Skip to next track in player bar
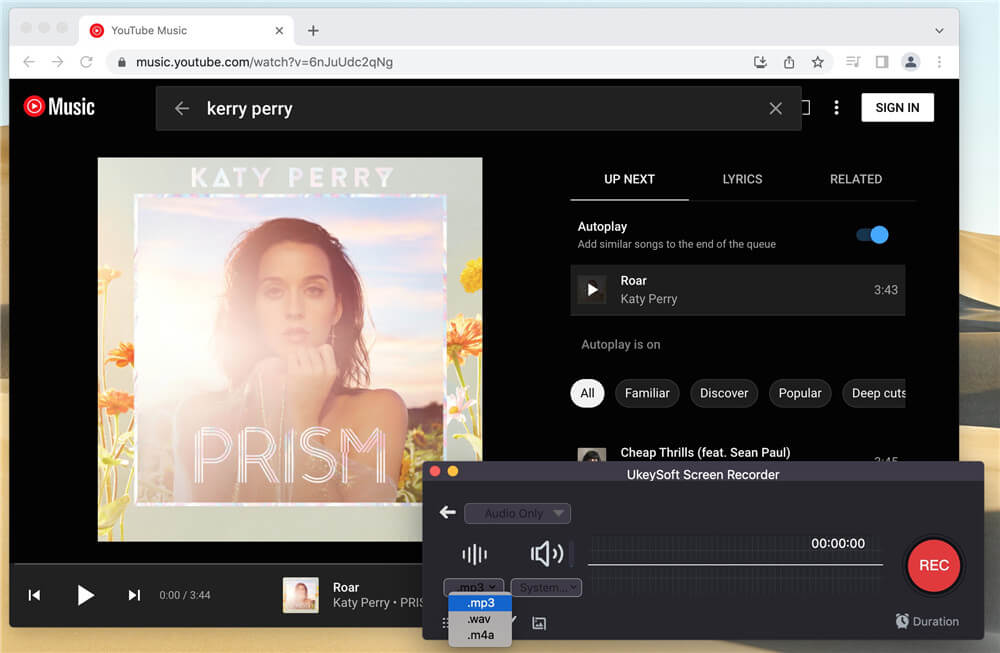Image resolution: width=1000 pixels, height=653 pixels. [134, 595]
